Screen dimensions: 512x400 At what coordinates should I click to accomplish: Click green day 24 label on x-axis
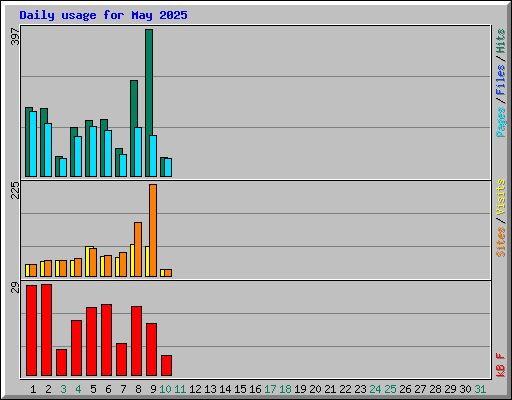(375, 389)
